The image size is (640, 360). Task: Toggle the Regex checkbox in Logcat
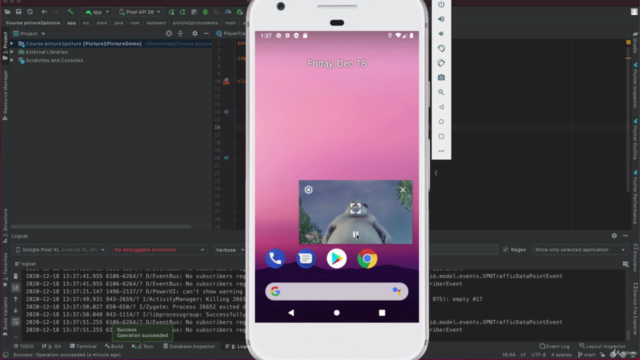pyautogui.click(x=505, y=250)
